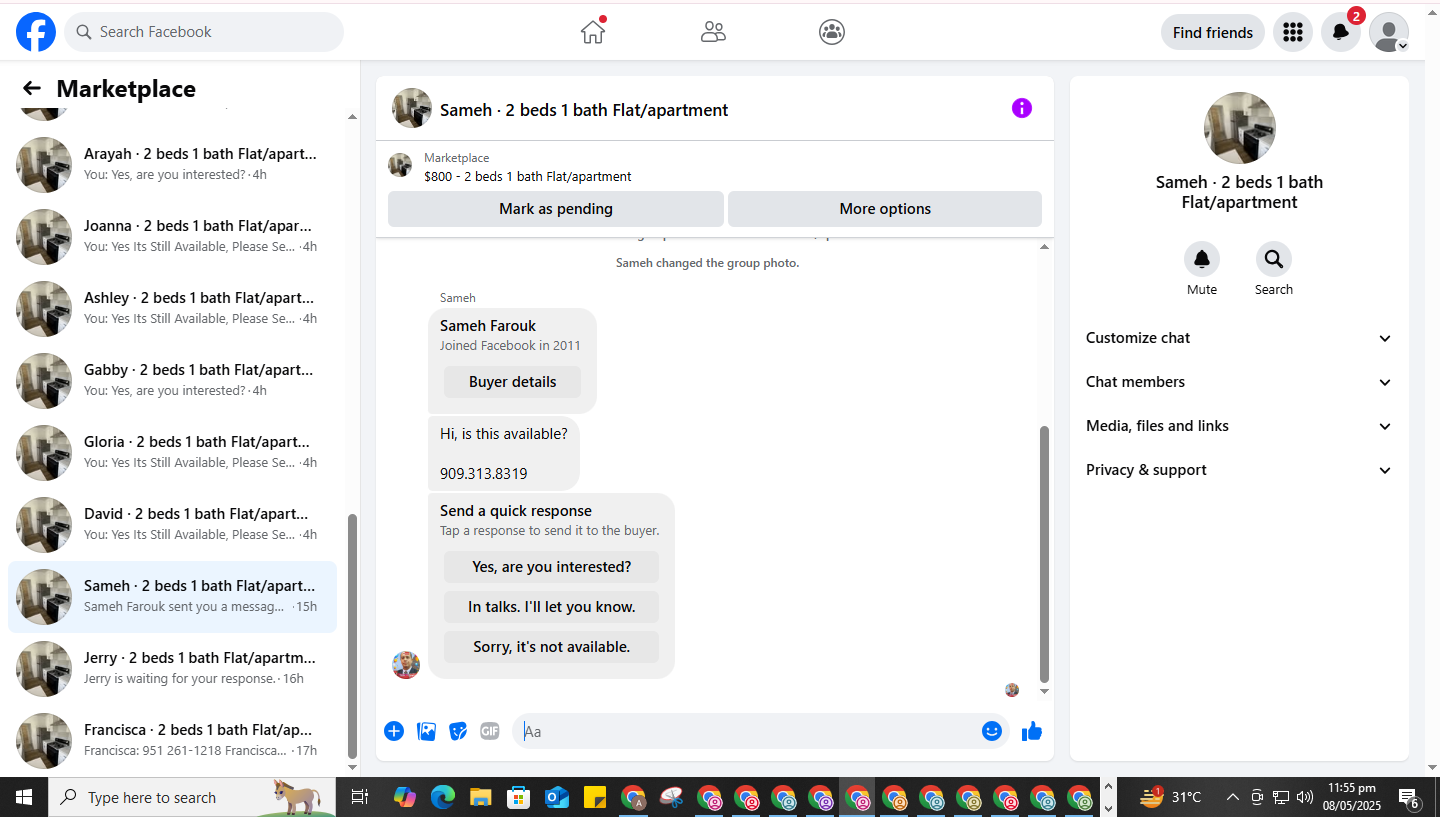Open Francisca conversation

[172, 741]
